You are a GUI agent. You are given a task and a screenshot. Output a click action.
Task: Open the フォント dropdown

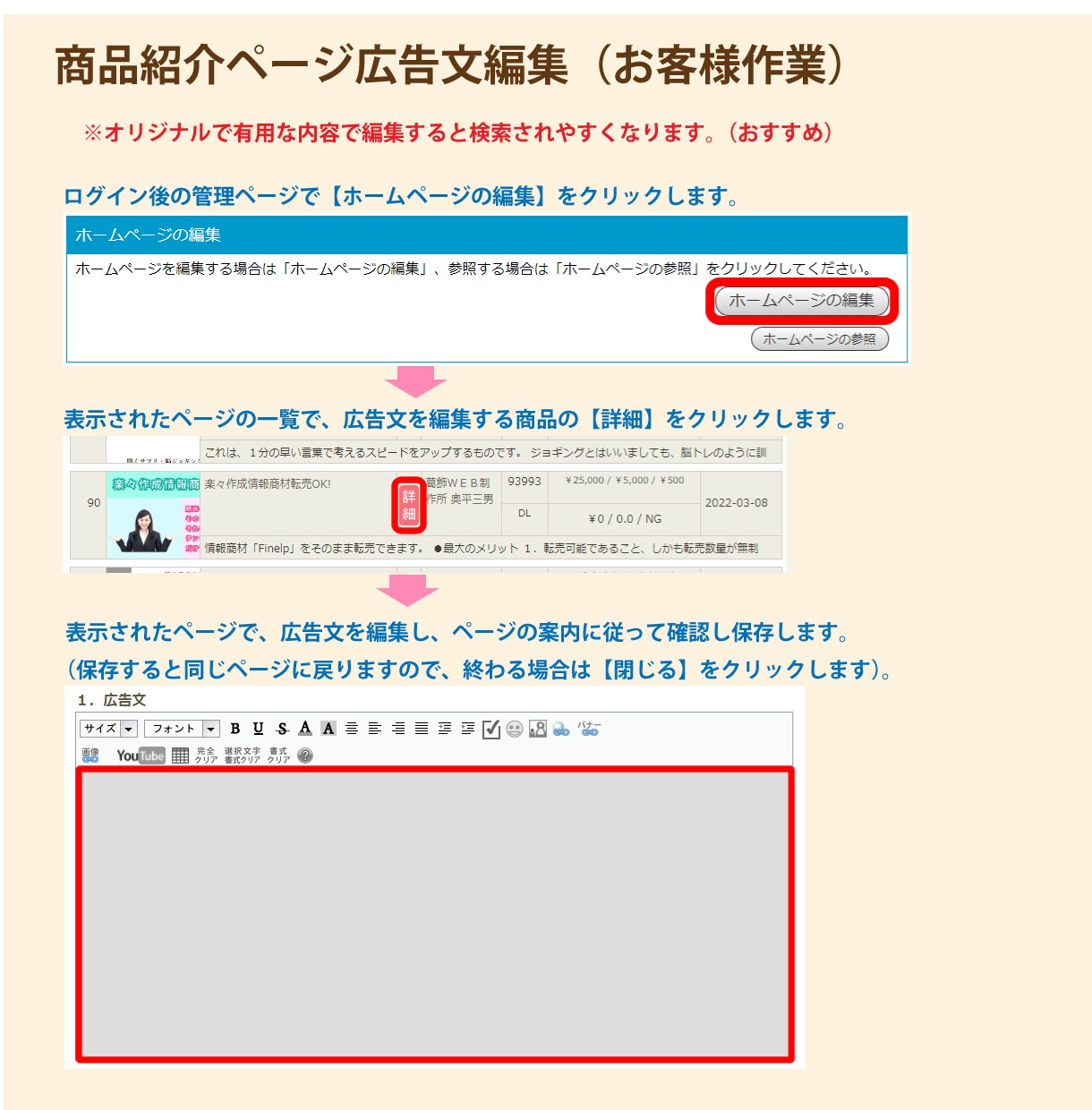click(x=183, y=729)
